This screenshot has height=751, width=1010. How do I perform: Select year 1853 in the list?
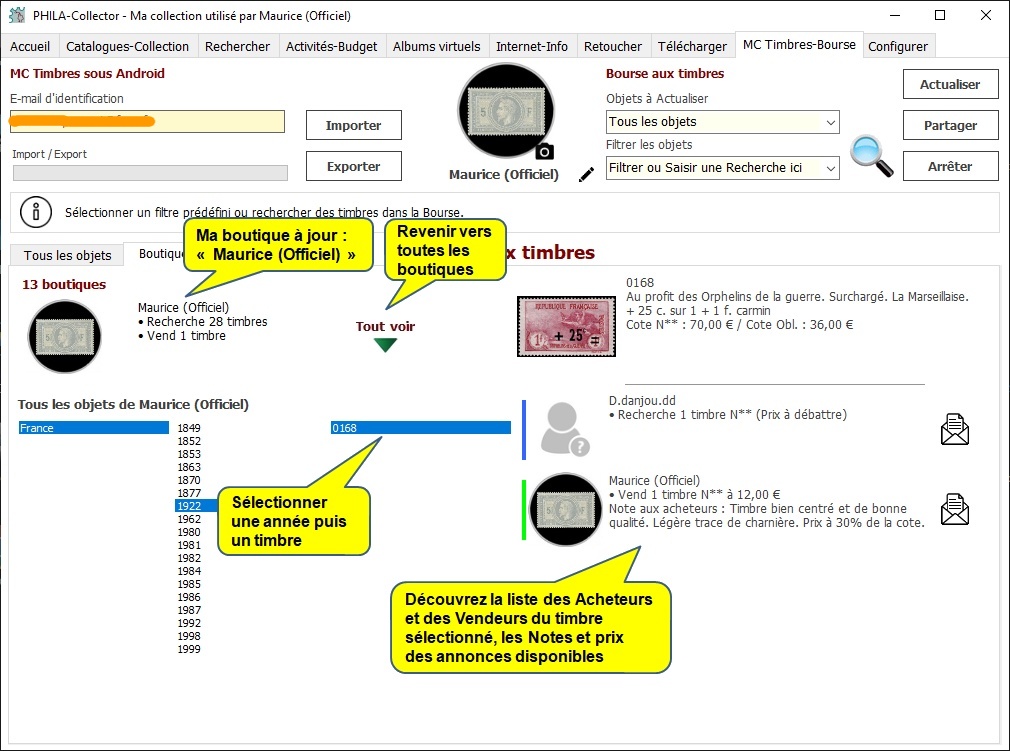click(189, 454)
